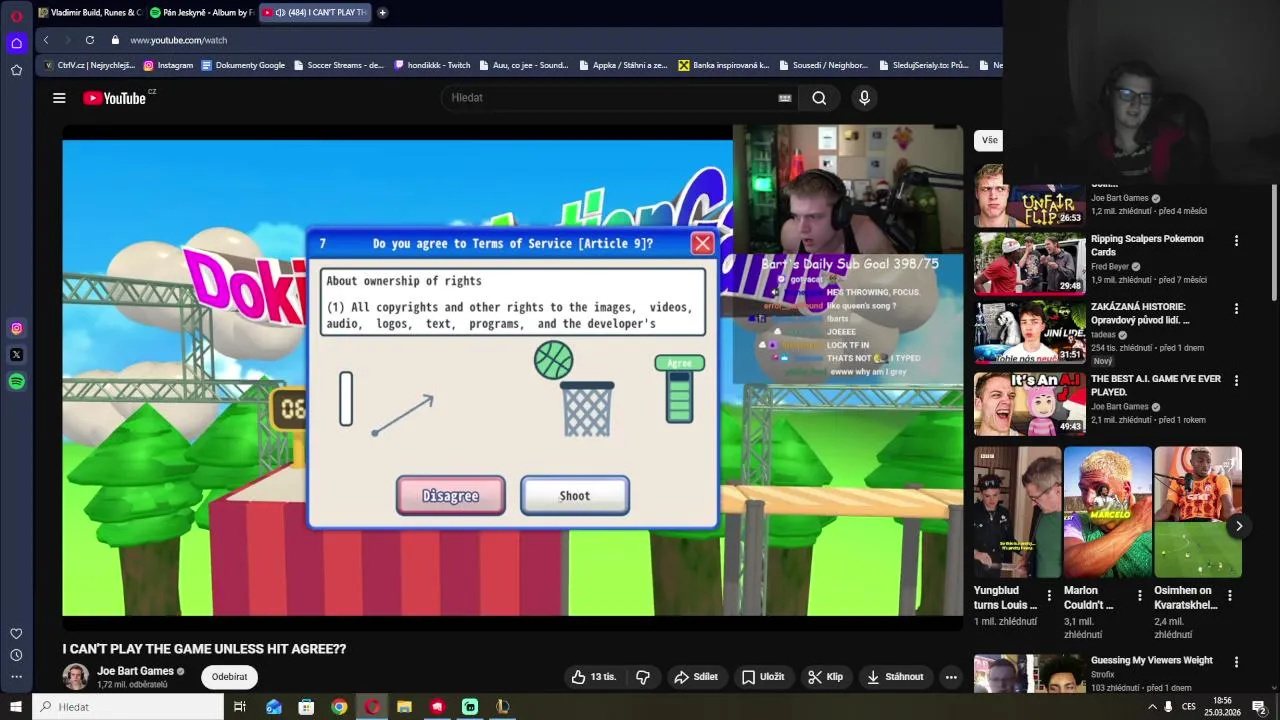Open options for Yungblud short

click(x=1049, y=595)
